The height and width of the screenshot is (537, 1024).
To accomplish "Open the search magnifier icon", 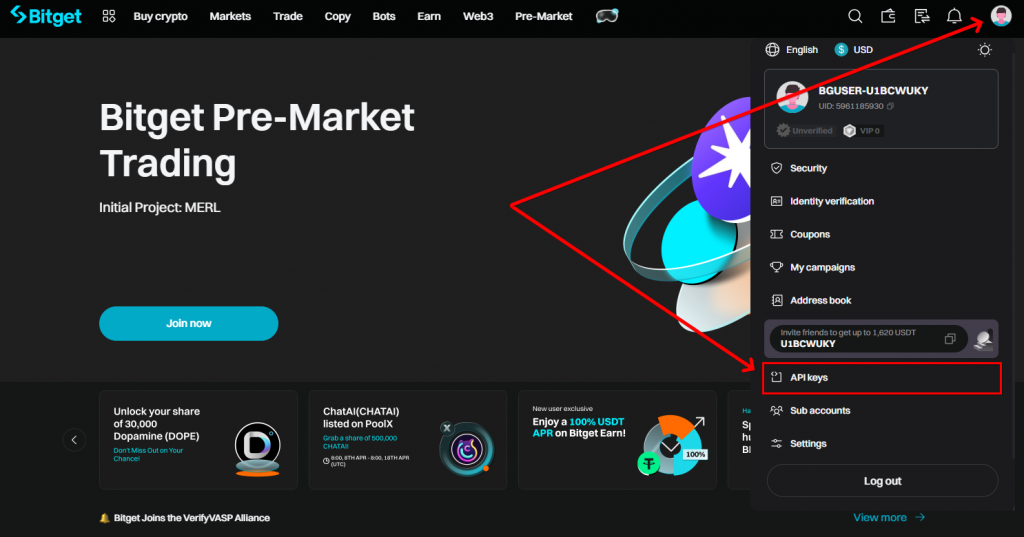I will (855, 16).
